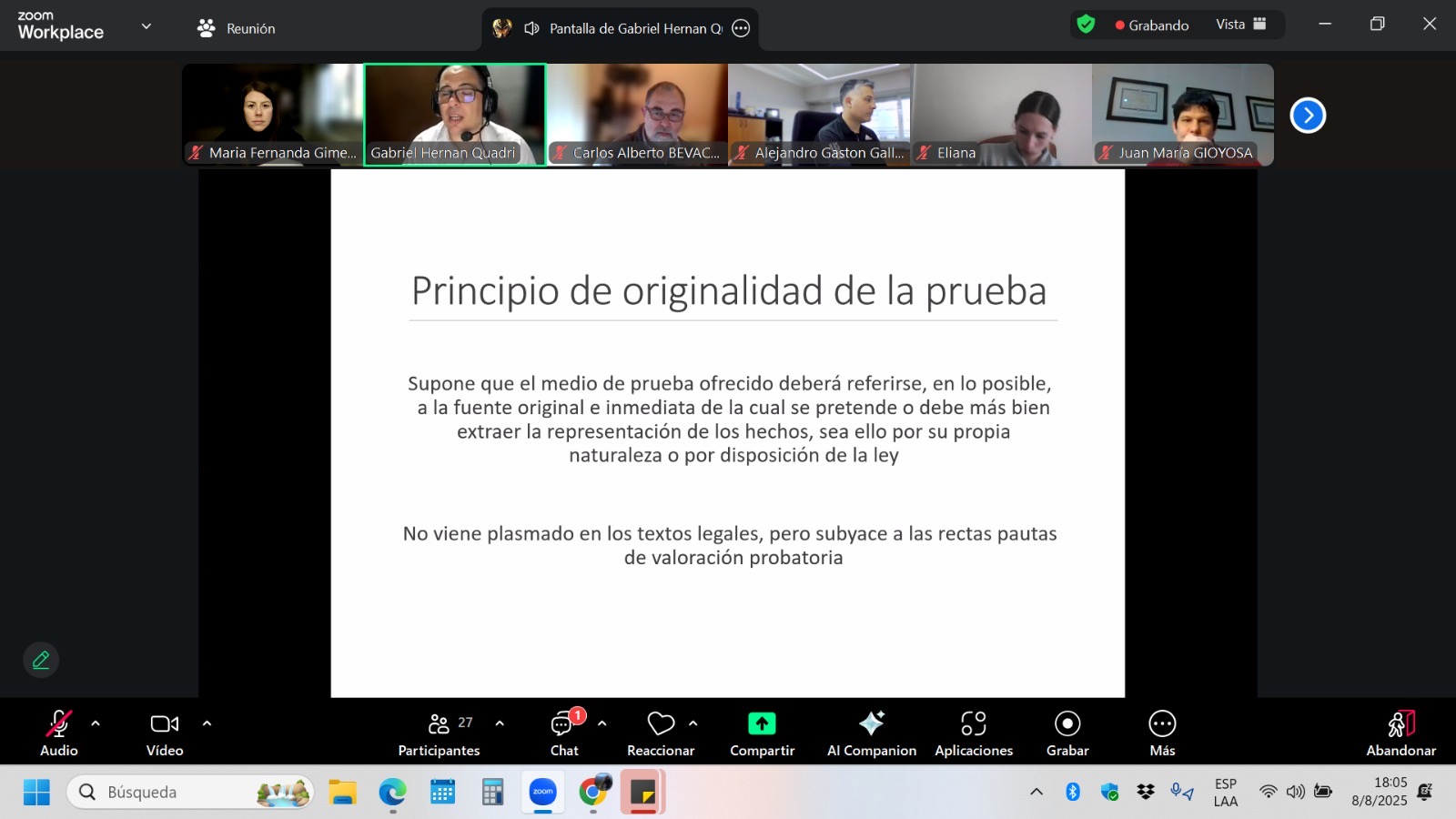Unmute microphone with Audio button
This screenshot has width=1456, height=819.
click(x=59, y=733)
